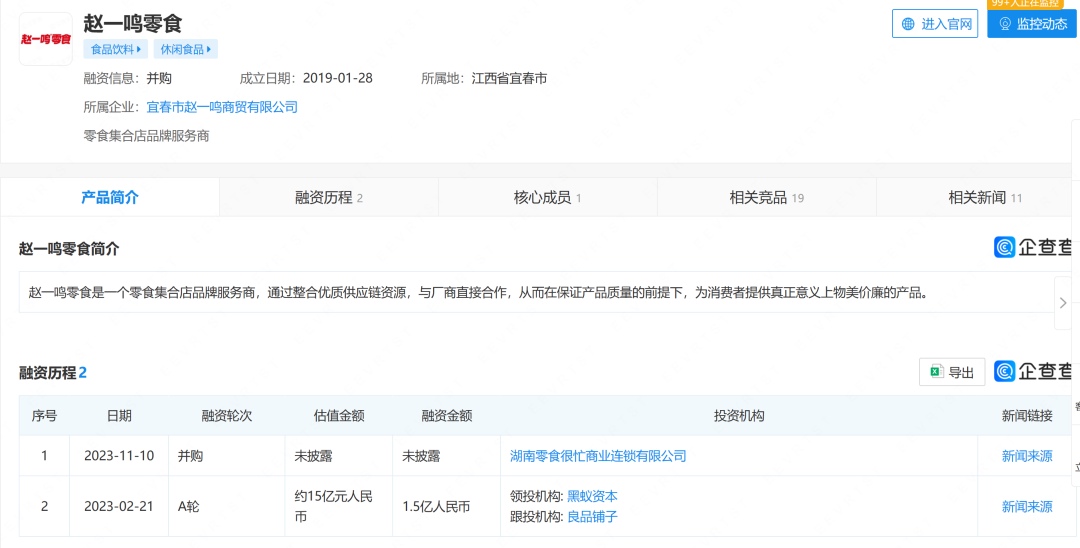Open company link 宜春市赵一鸣商贸有限公司
The image size is (1080, 548).
(222, 107)
